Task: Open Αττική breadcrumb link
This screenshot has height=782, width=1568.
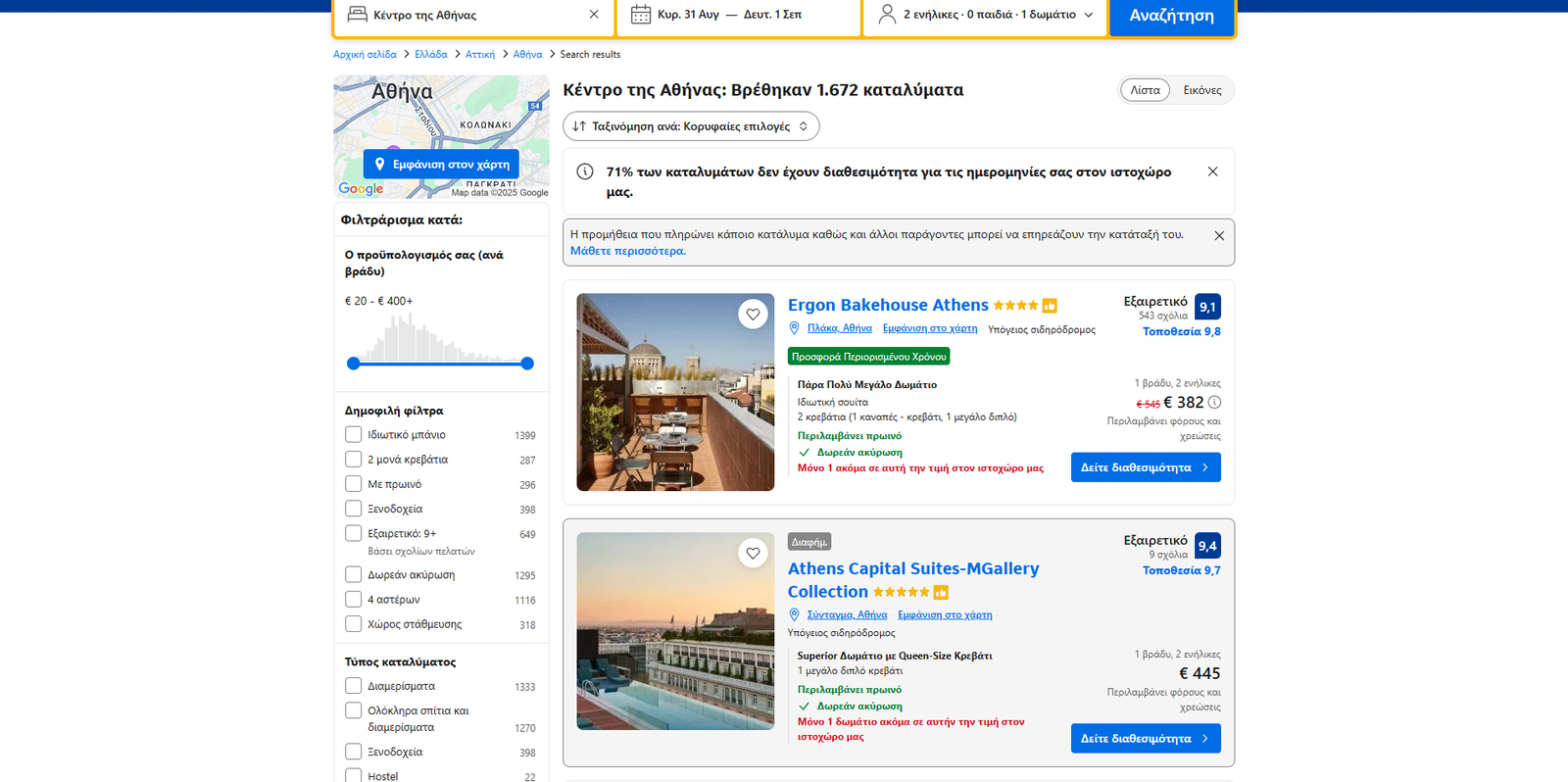Action: 480,55
